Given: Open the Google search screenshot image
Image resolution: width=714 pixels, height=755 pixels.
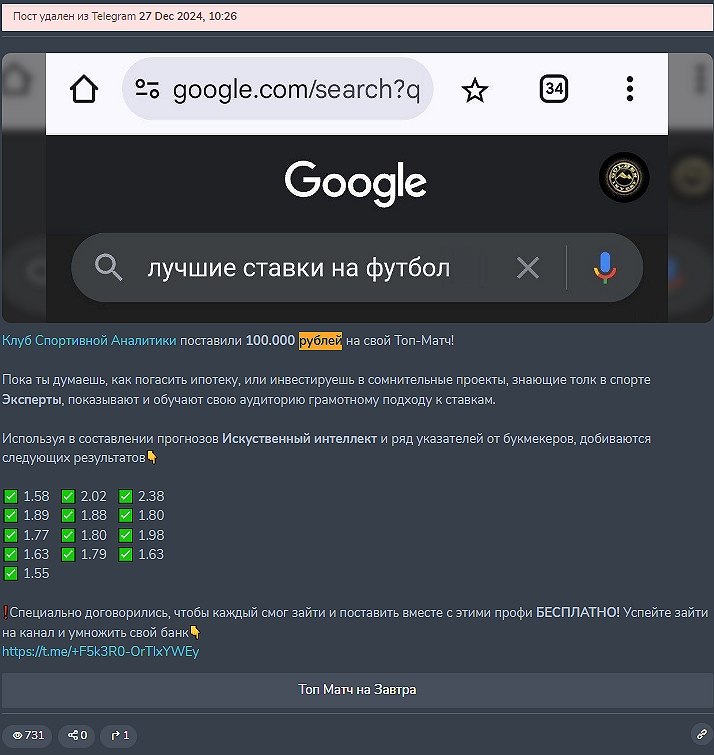Looking at the screenshot, I should [357, 187].
